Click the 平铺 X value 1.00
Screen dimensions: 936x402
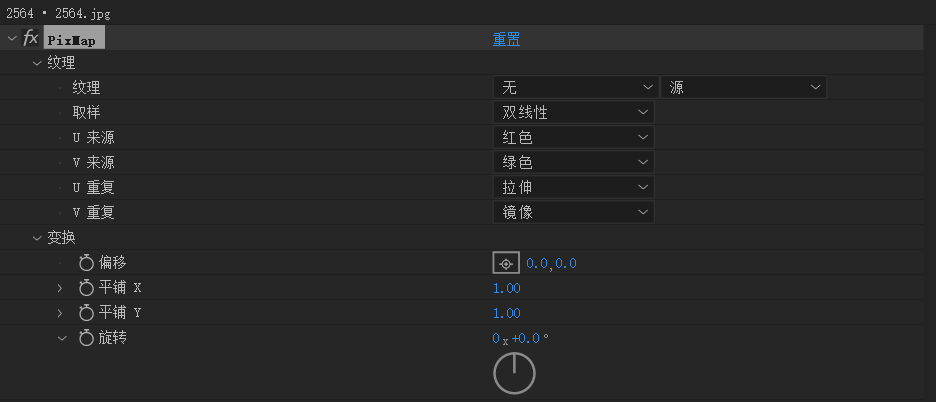click(507, 288)
